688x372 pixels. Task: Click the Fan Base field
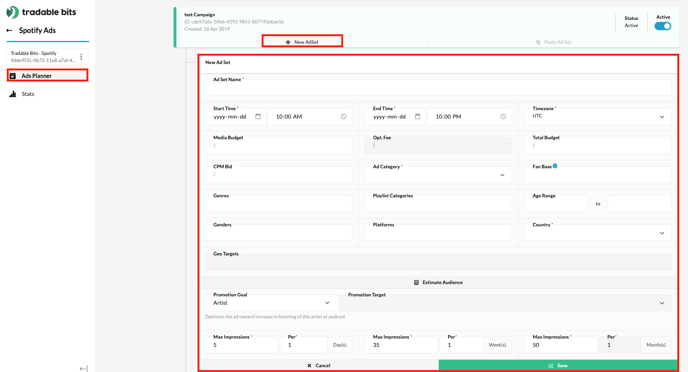(x=598, y=175)
